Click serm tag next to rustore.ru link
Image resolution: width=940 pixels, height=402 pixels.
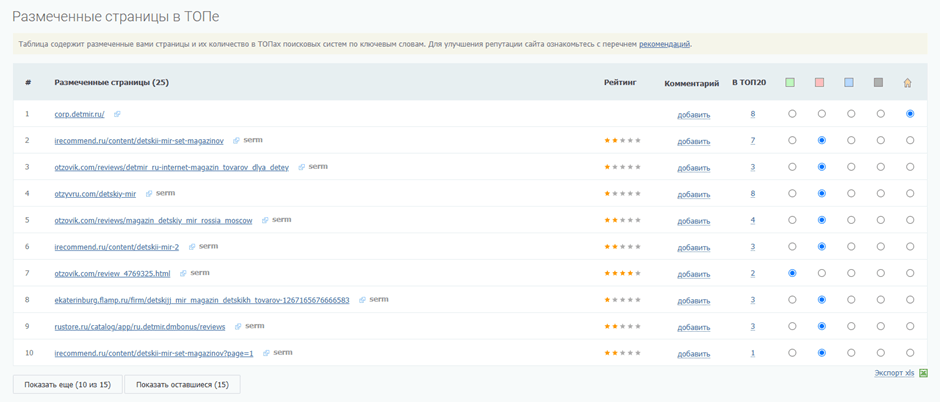click(255, 326)
